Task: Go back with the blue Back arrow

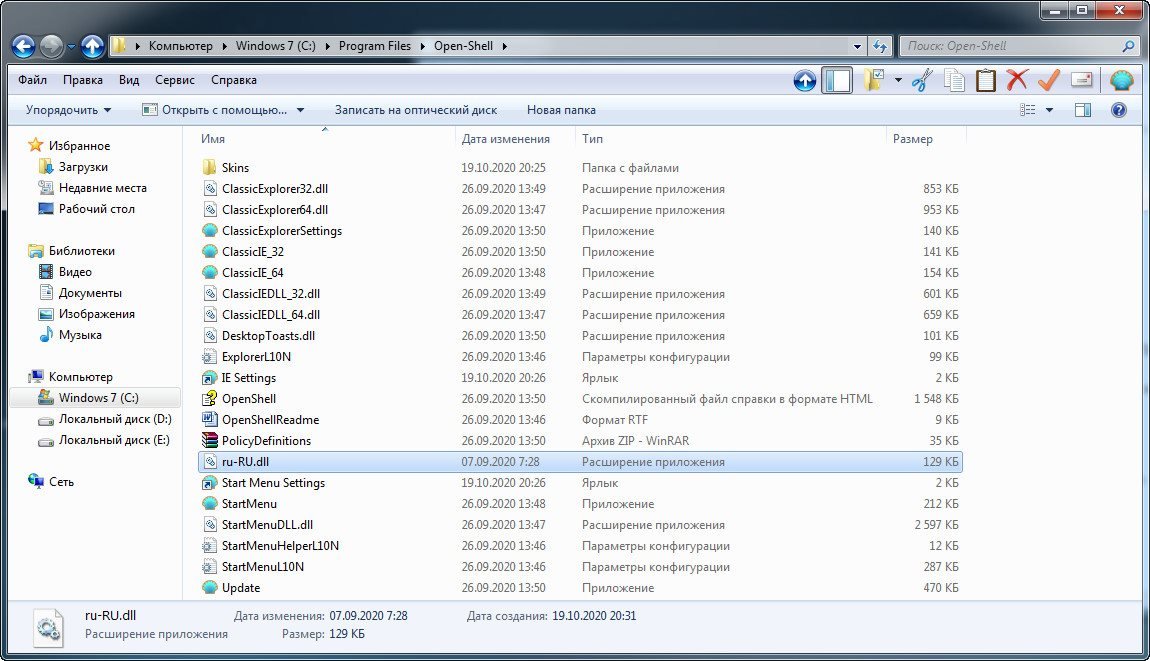Action: pos(23,46)
